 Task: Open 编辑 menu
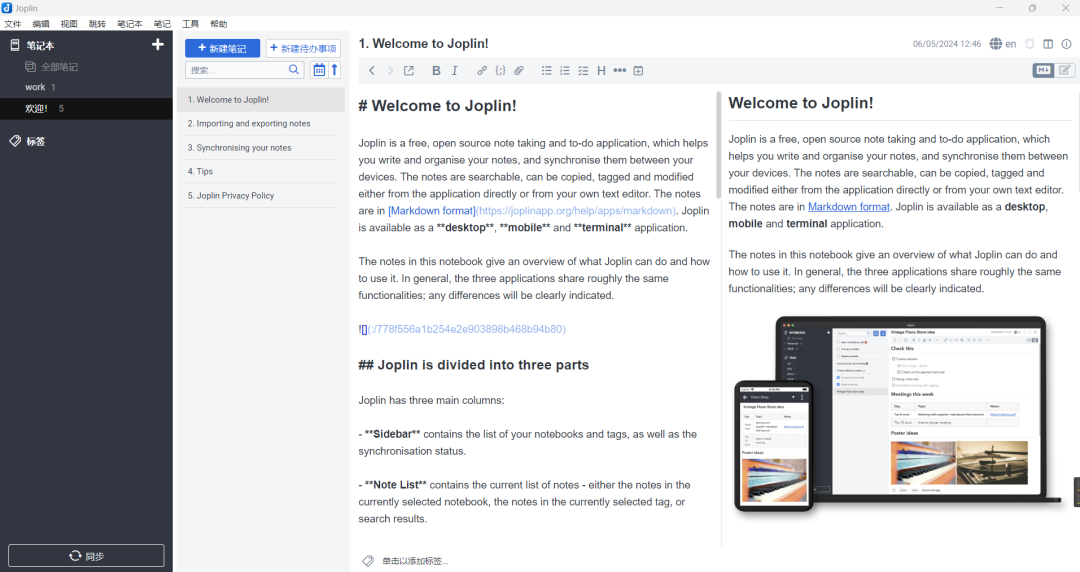coord(41,23)
